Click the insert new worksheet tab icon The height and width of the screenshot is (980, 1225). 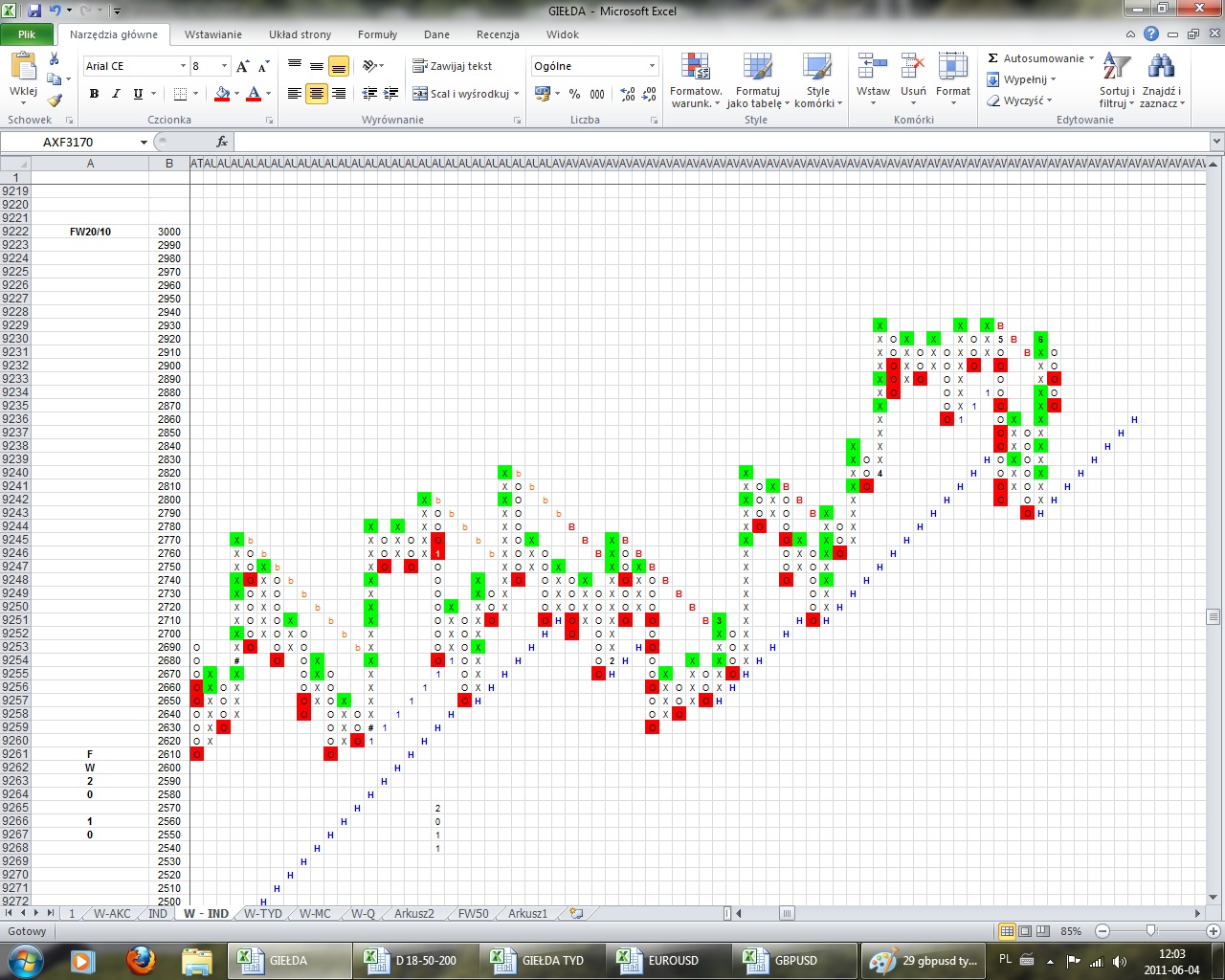[x=576, y=913]
